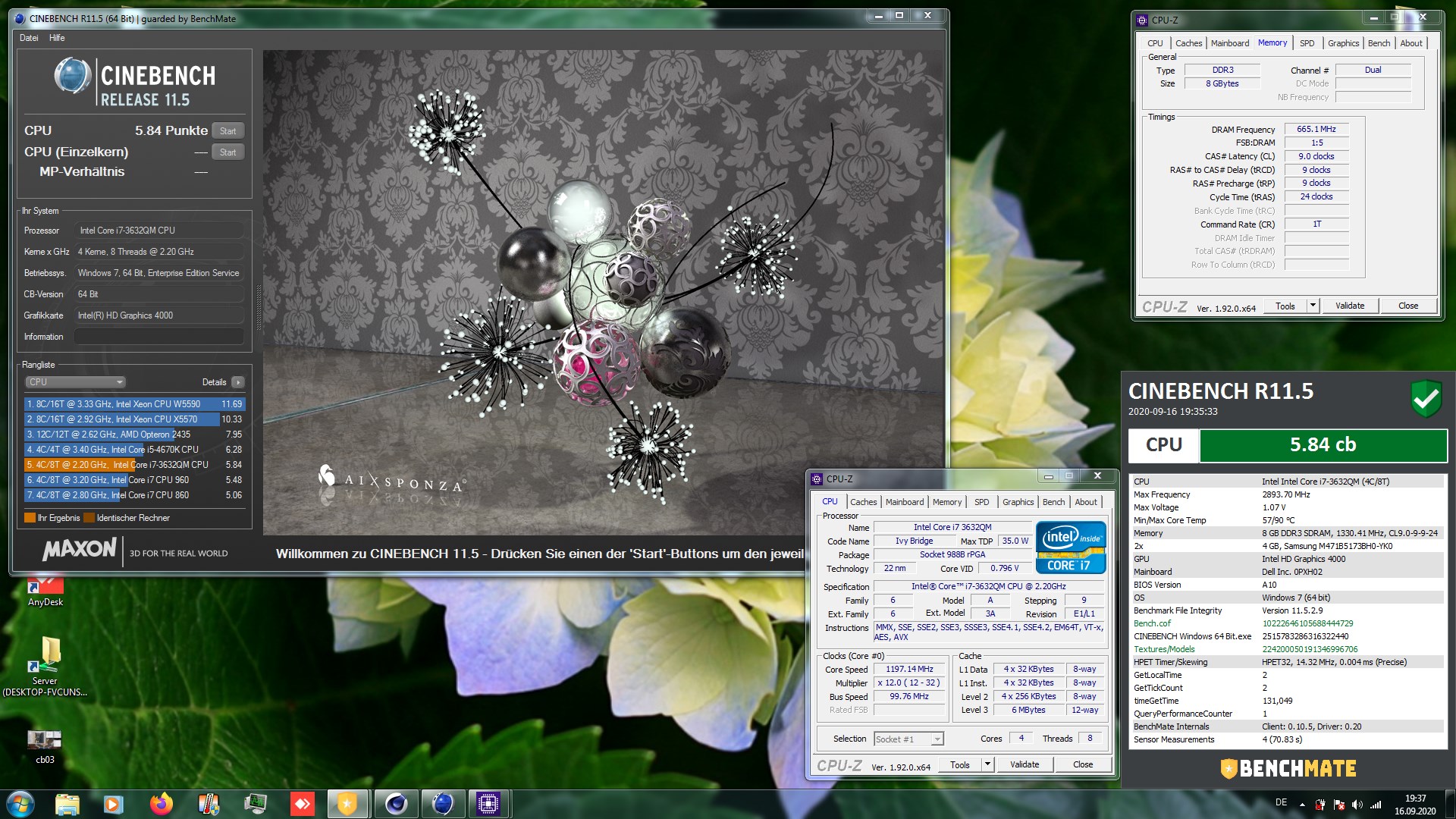Open the network signal tray icon
Image resolution: width=1456 pixels, height=819 pixels.
(1376, 805)
